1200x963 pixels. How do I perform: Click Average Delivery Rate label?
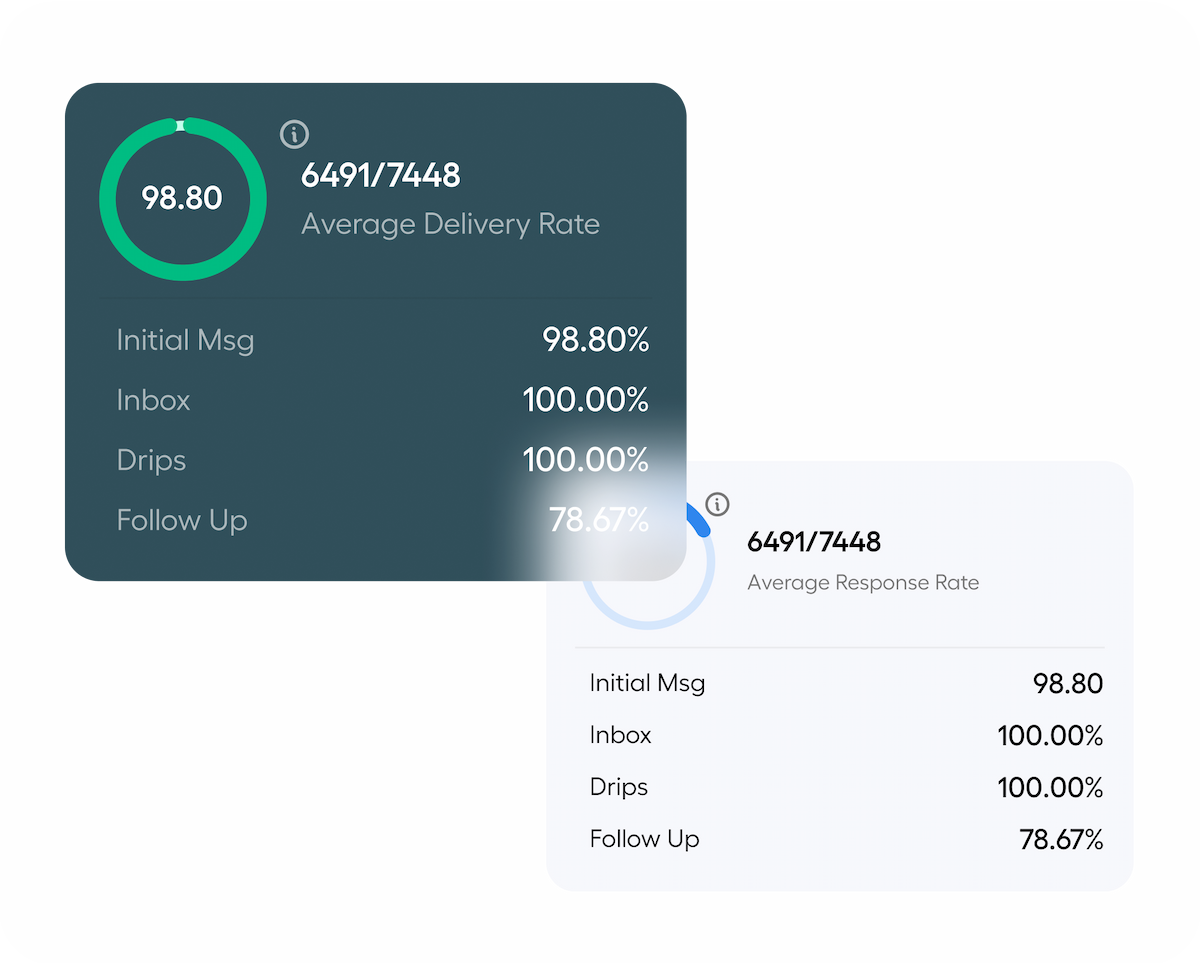pos(450,224)
